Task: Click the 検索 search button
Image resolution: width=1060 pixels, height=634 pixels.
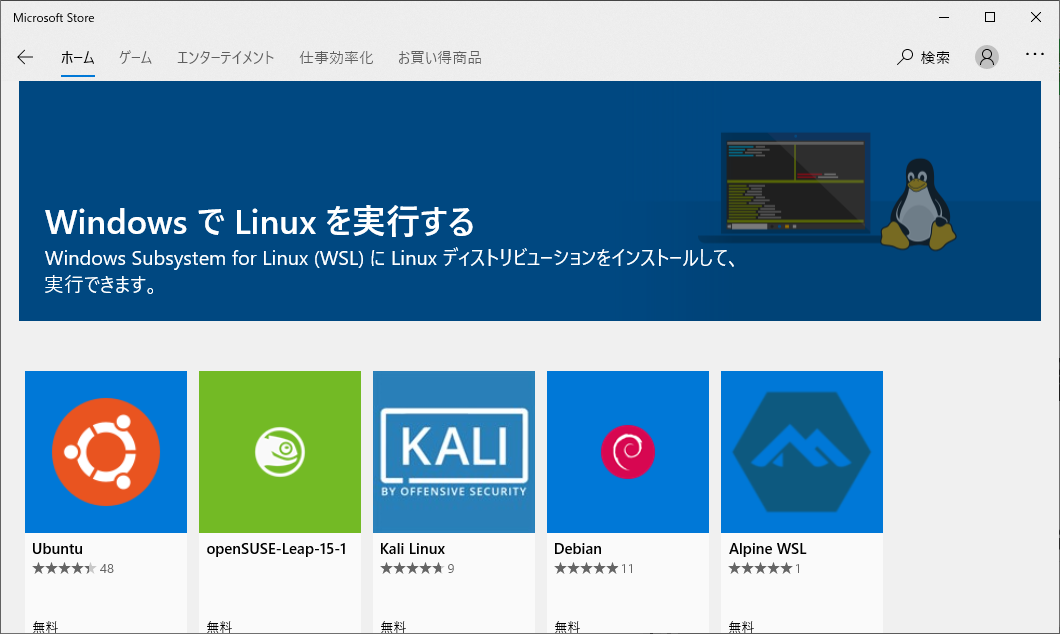Action: 924,58
